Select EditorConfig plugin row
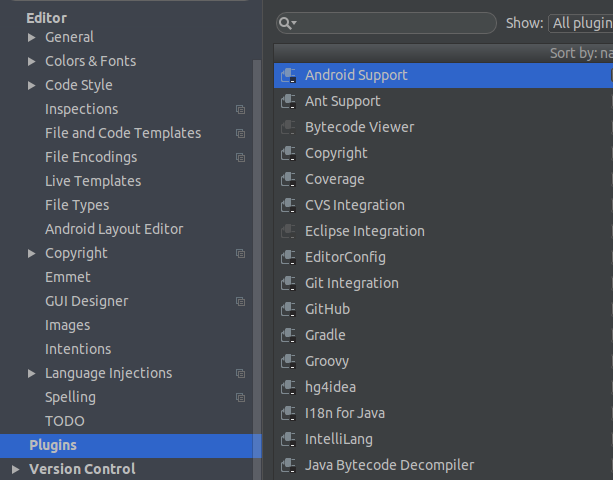Image resolution: width=613 pixels, height=480 pixels. [x=443, y=257]
